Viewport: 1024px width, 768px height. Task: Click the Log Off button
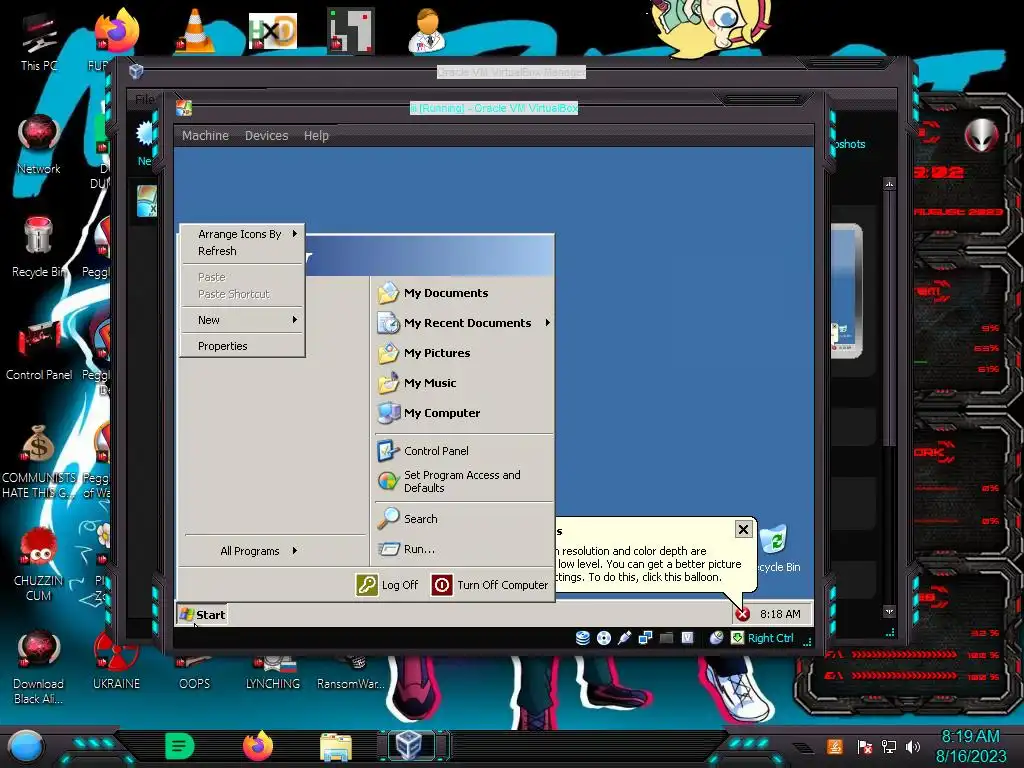click(x=387, y=585)
